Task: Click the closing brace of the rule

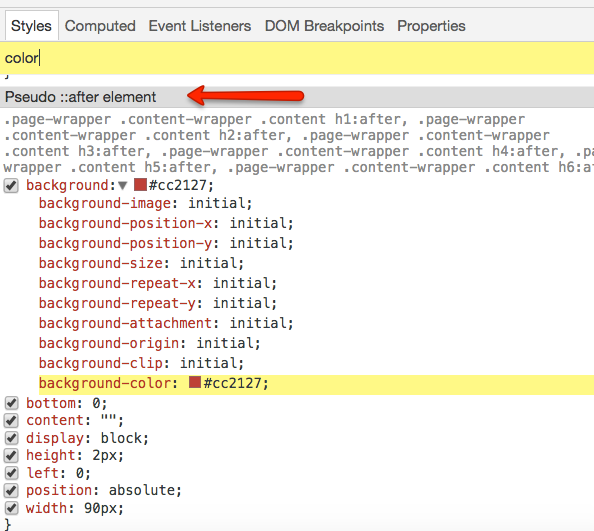Action: (8, 525)
